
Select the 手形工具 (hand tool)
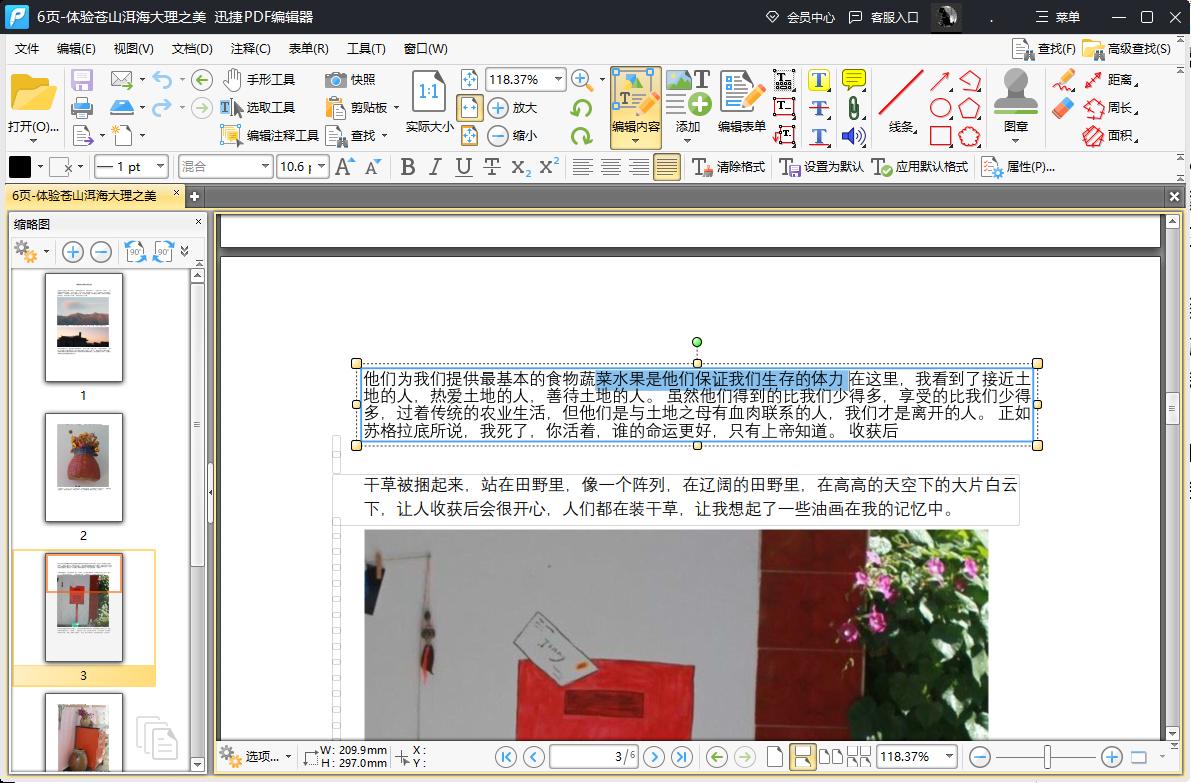point(258,79)
